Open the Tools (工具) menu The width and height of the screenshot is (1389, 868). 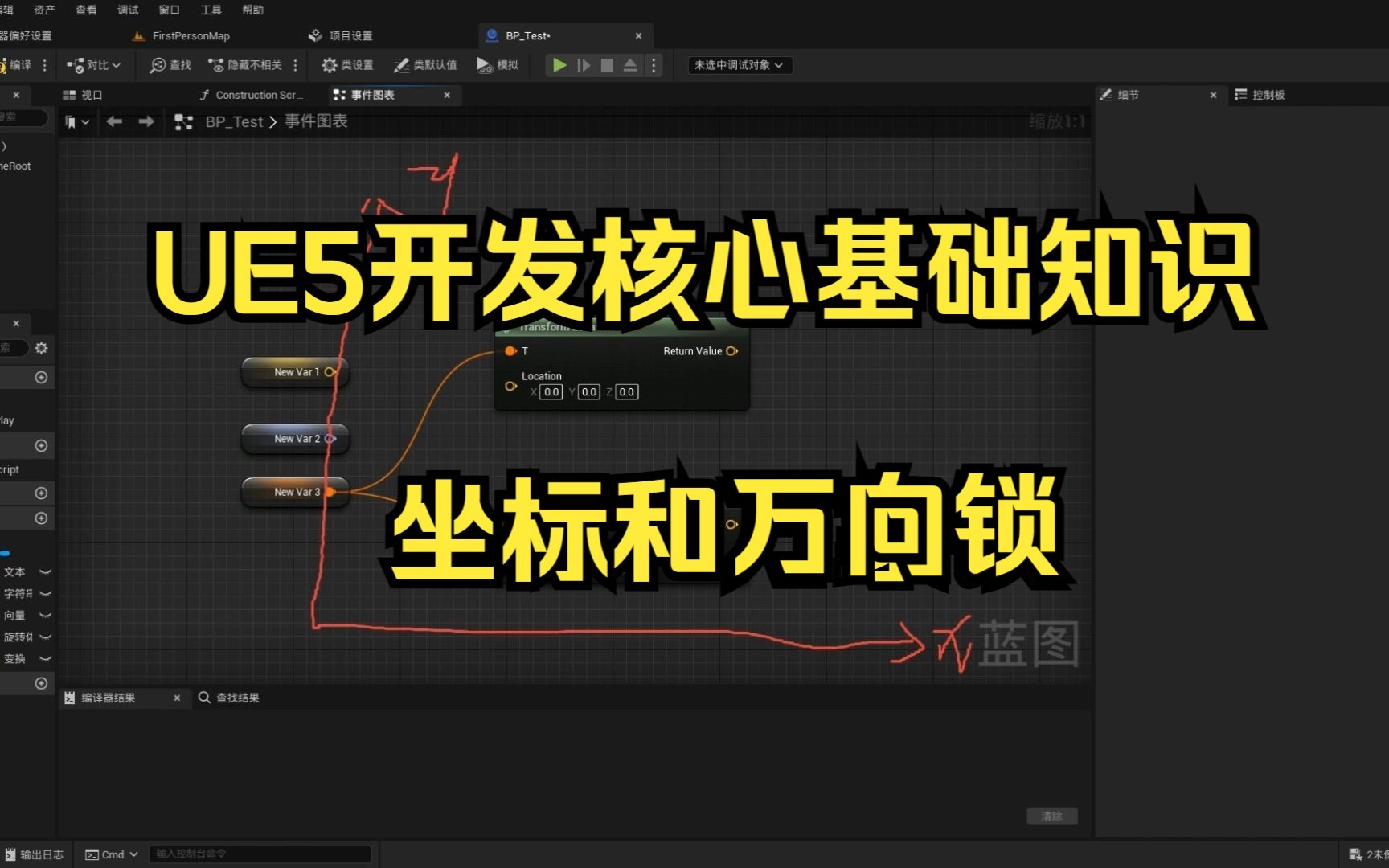(211, 10)
